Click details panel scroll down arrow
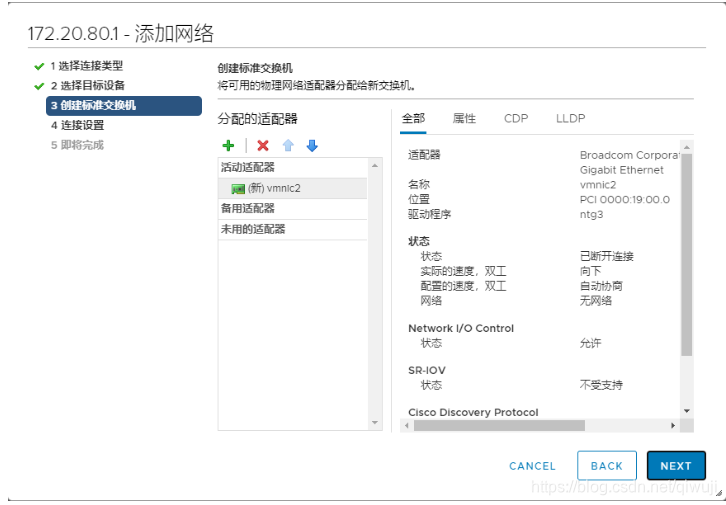 687,411
